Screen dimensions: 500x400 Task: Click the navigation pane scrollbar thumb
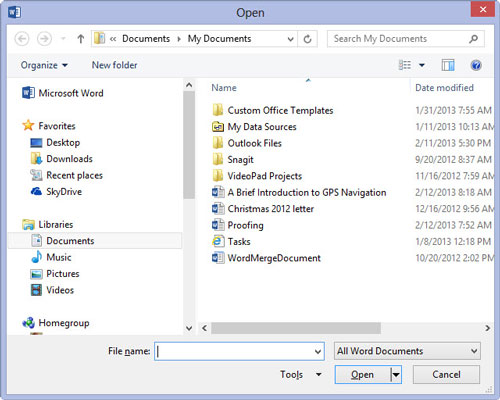pyautogui.click(x=189, y=145)
